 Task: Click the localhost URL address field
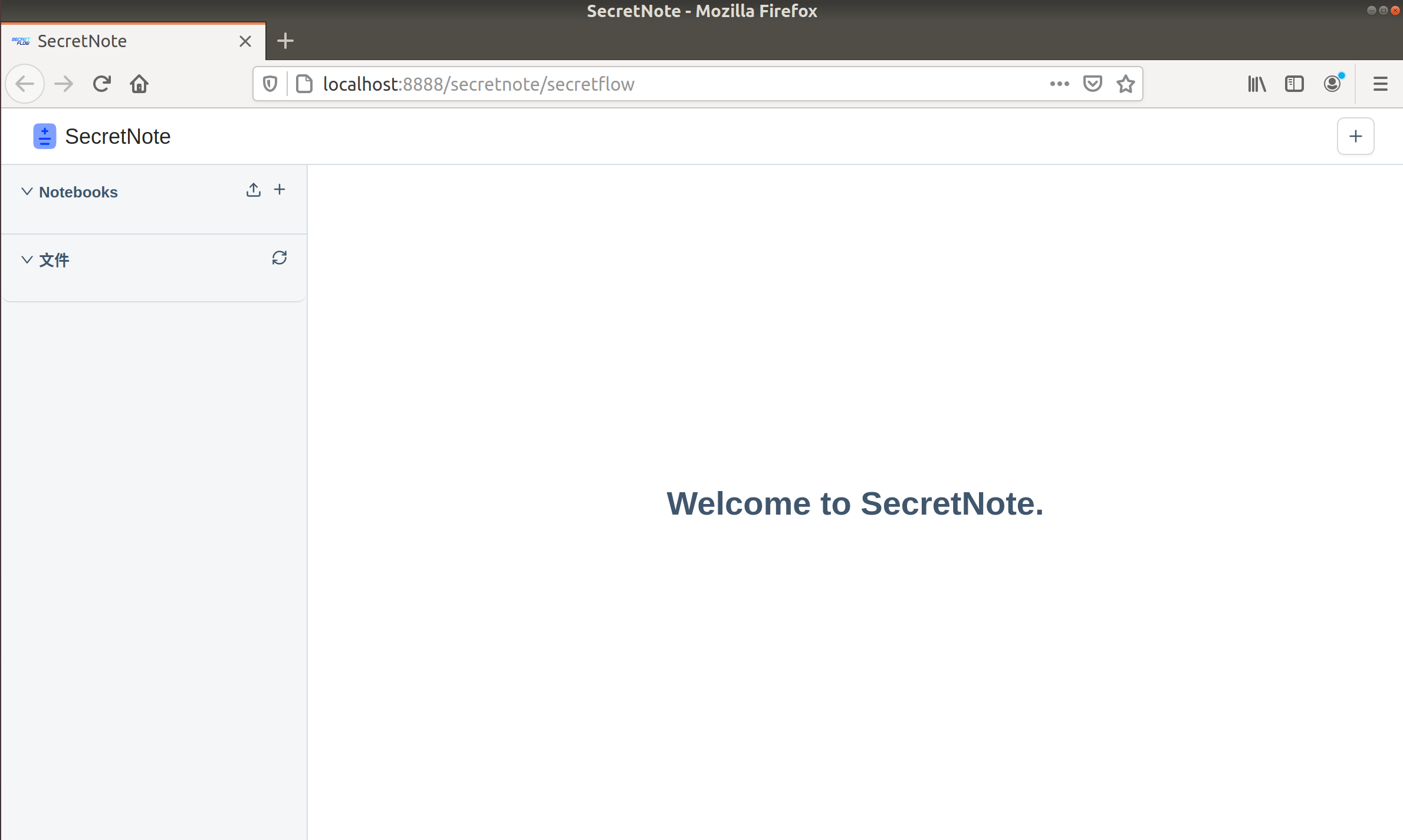click(649, 84)
